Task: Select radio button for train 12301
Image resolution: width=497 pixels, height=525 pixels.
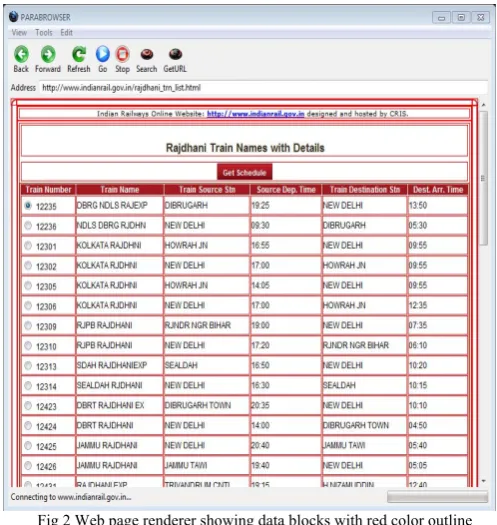Action: [x=28, y=246]
